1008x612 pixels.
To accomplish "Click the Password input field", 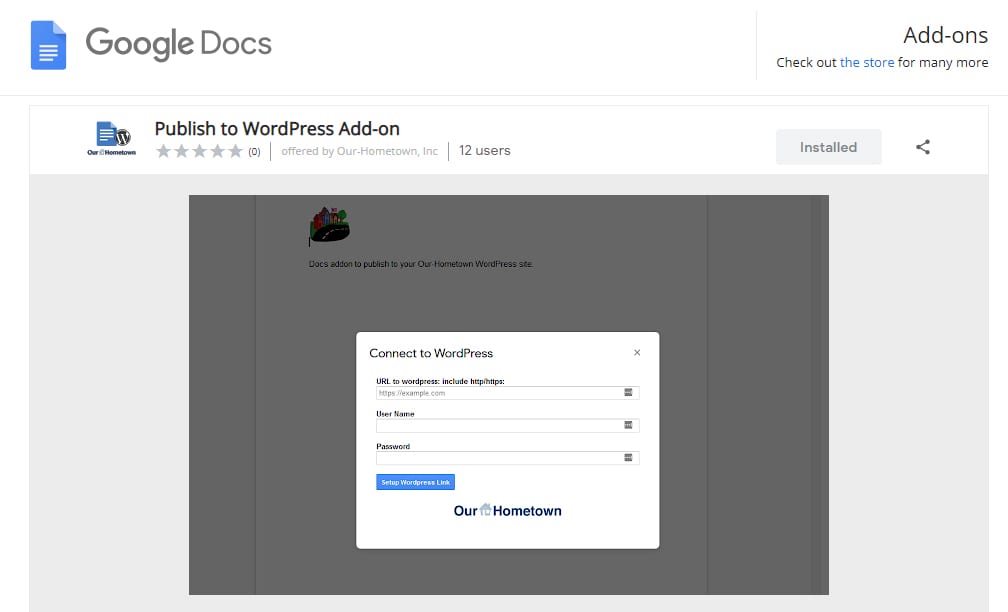I will 507,458.
